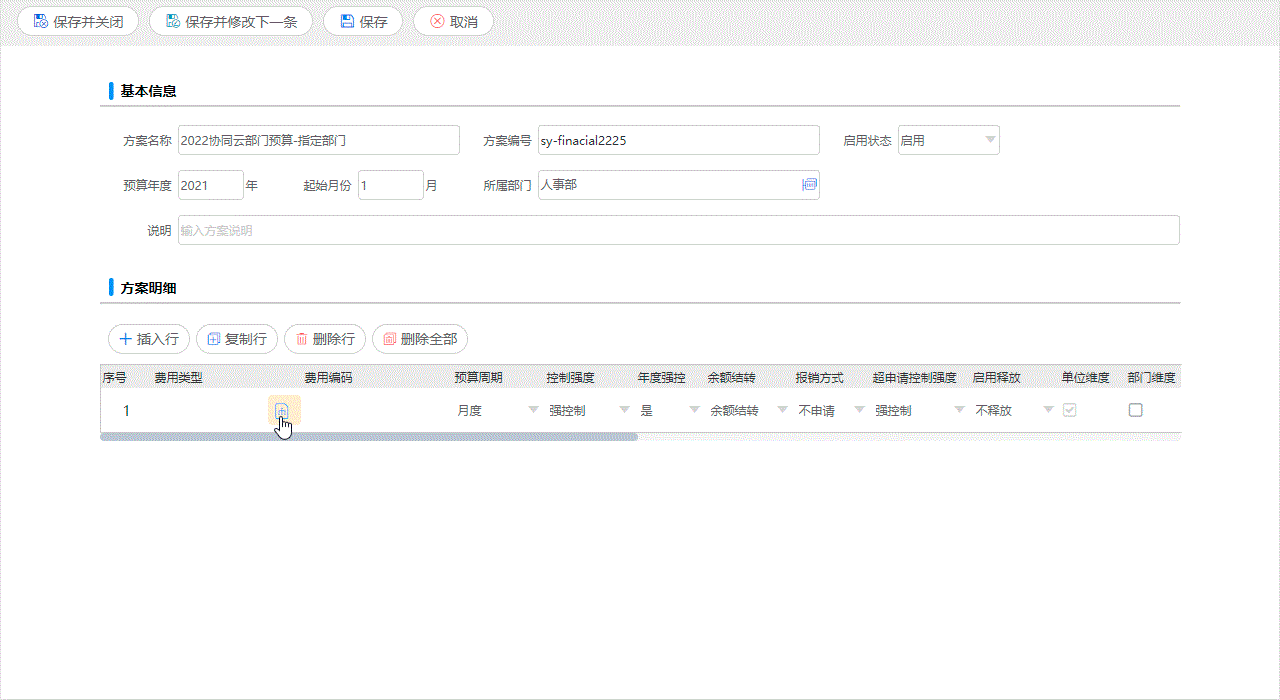Click the 说明 description input field
Image resolution: width=1280 pixels, height=700 pixels.
tap(679, 230)
